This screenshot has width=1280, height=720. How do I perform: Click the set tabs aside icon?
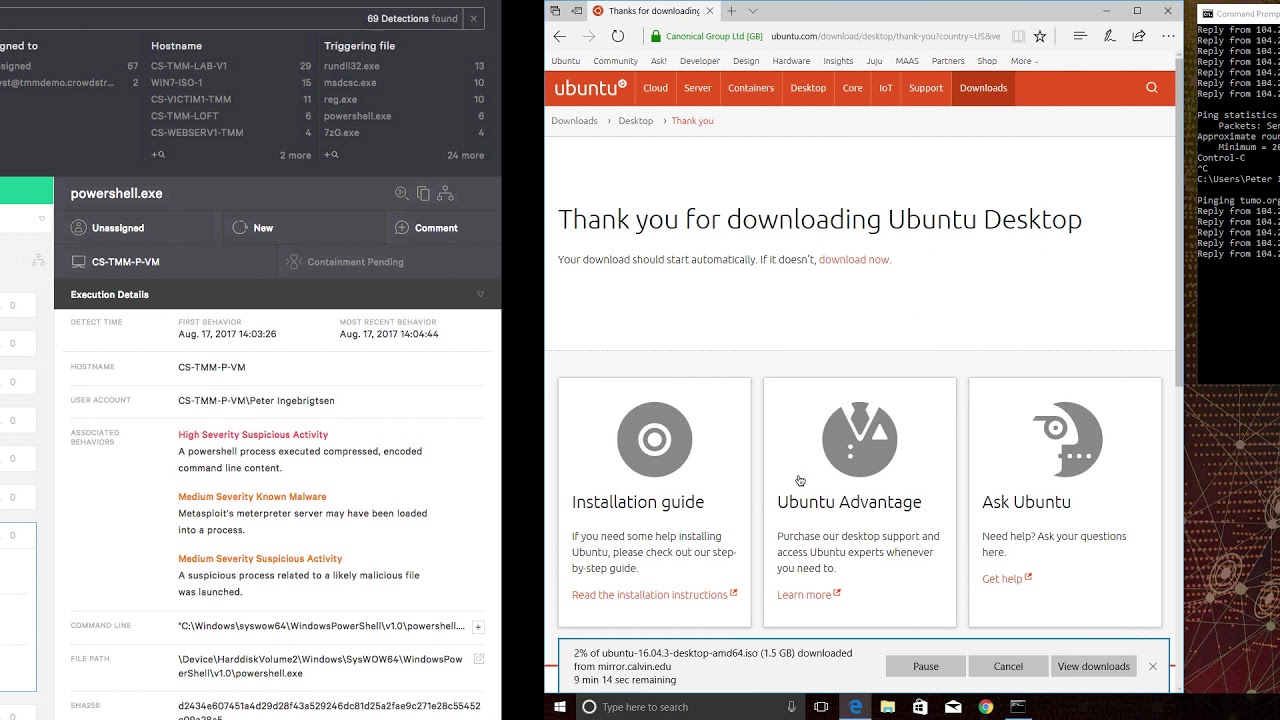[x=576, y=11]
